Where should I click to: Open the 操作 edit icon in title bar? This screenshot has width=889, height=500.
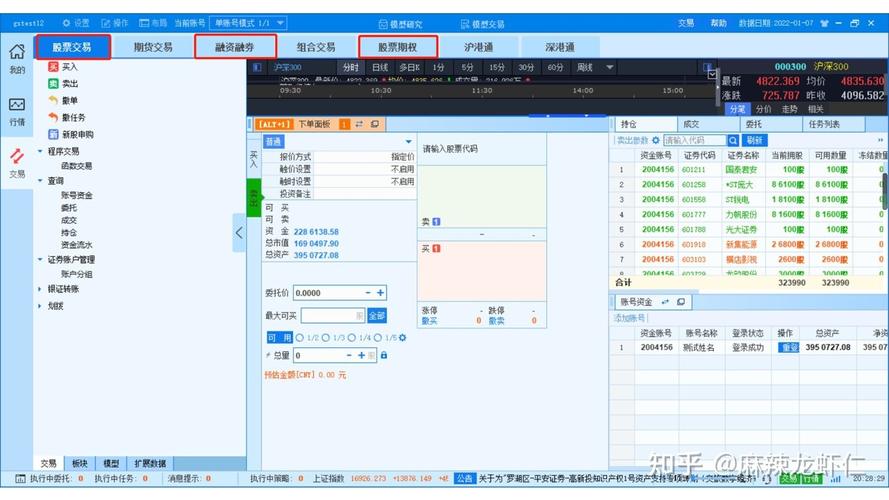[105, 23]
